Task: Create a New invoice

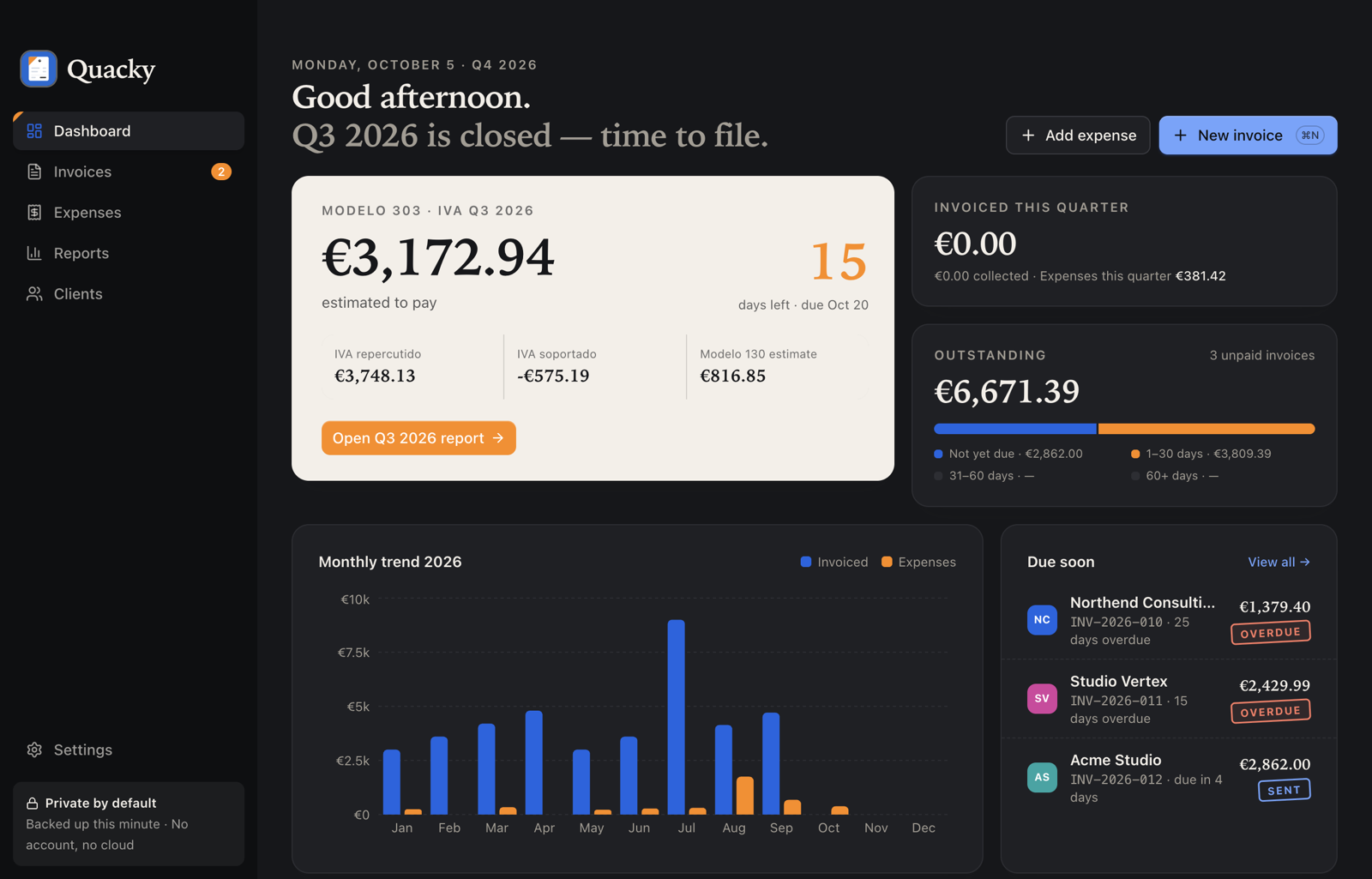Action: [1248, 135]
